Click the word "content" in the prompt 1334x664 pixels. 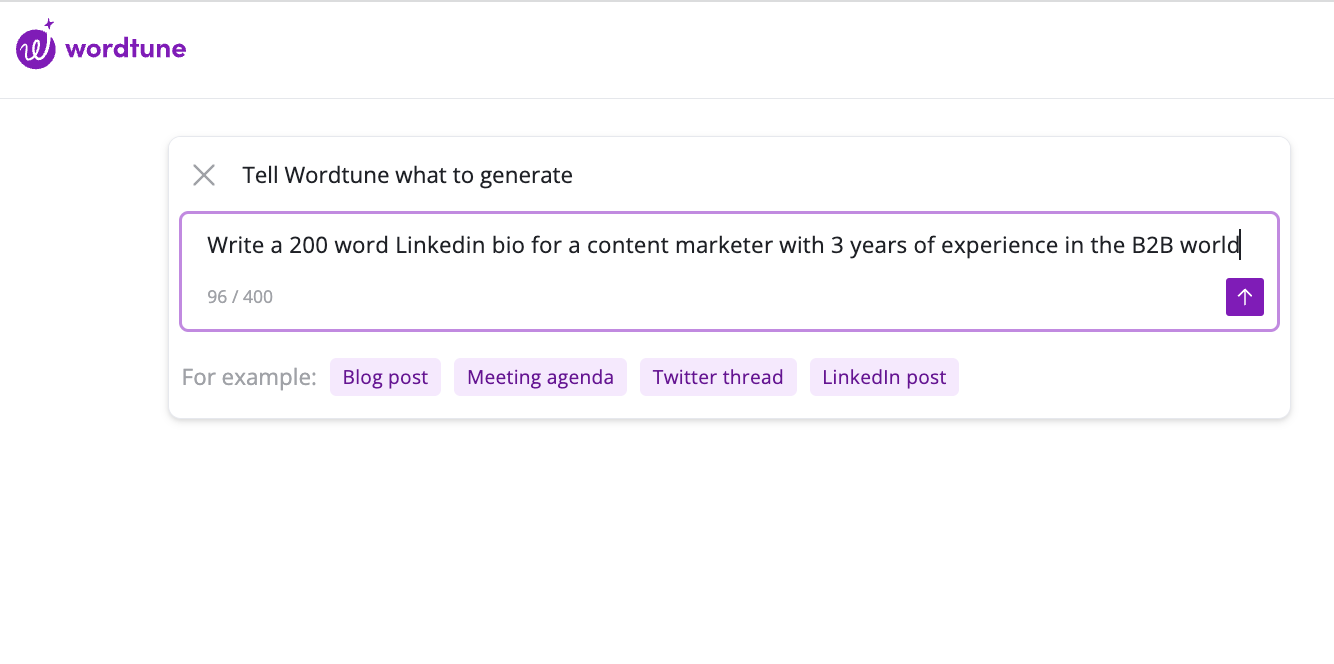pyautogui.click(x=624, y=245)
